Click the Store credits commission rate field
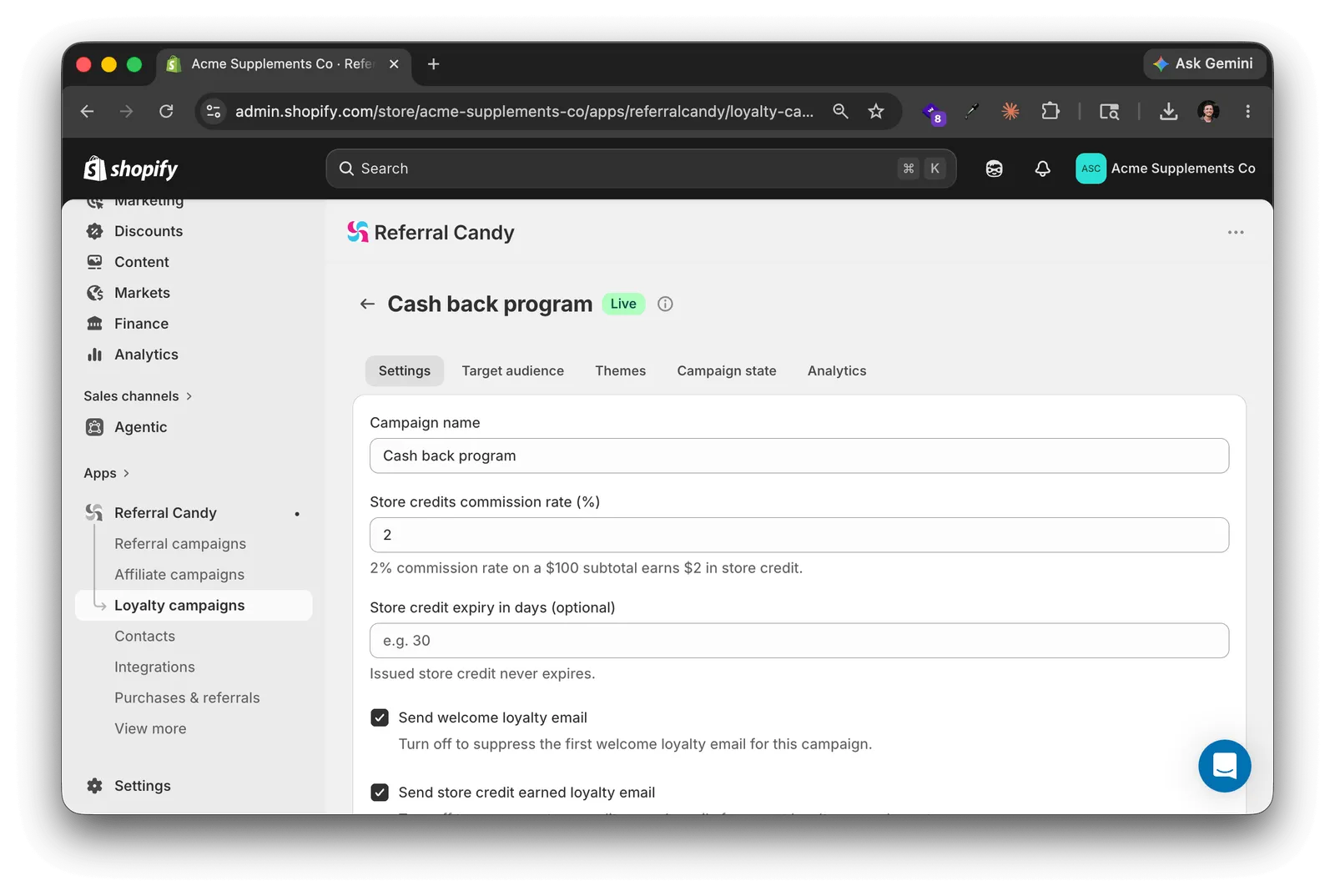The width and height of the screenshot is (1335, 896). tap(799, 535)
